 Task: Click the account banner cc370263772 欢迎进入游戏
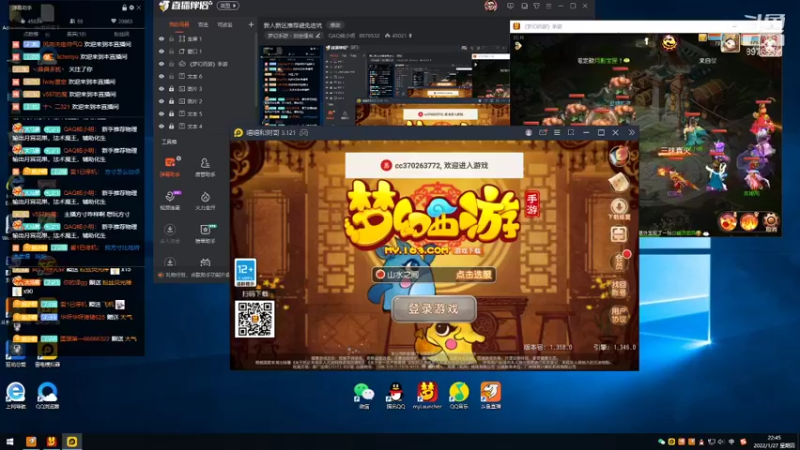tap(434, 165)
